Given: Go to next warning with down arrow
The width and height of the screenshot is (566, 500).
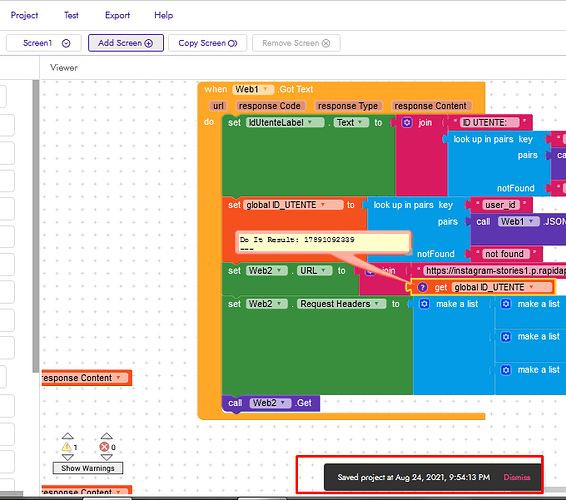Looking at the screenshot, I should 68,457.
